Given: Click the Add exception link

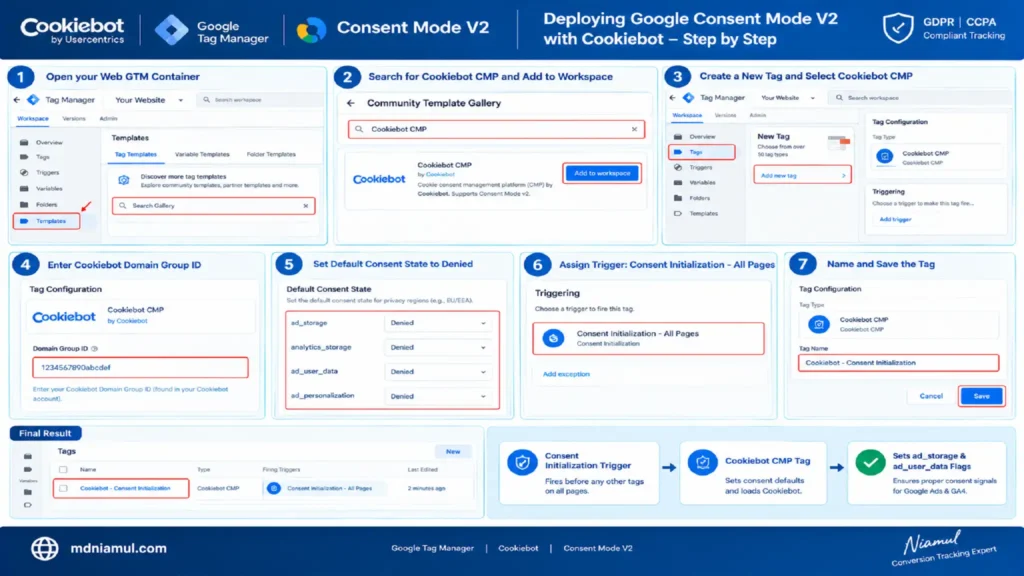Looking at the screenshot, I should point(566,374).
